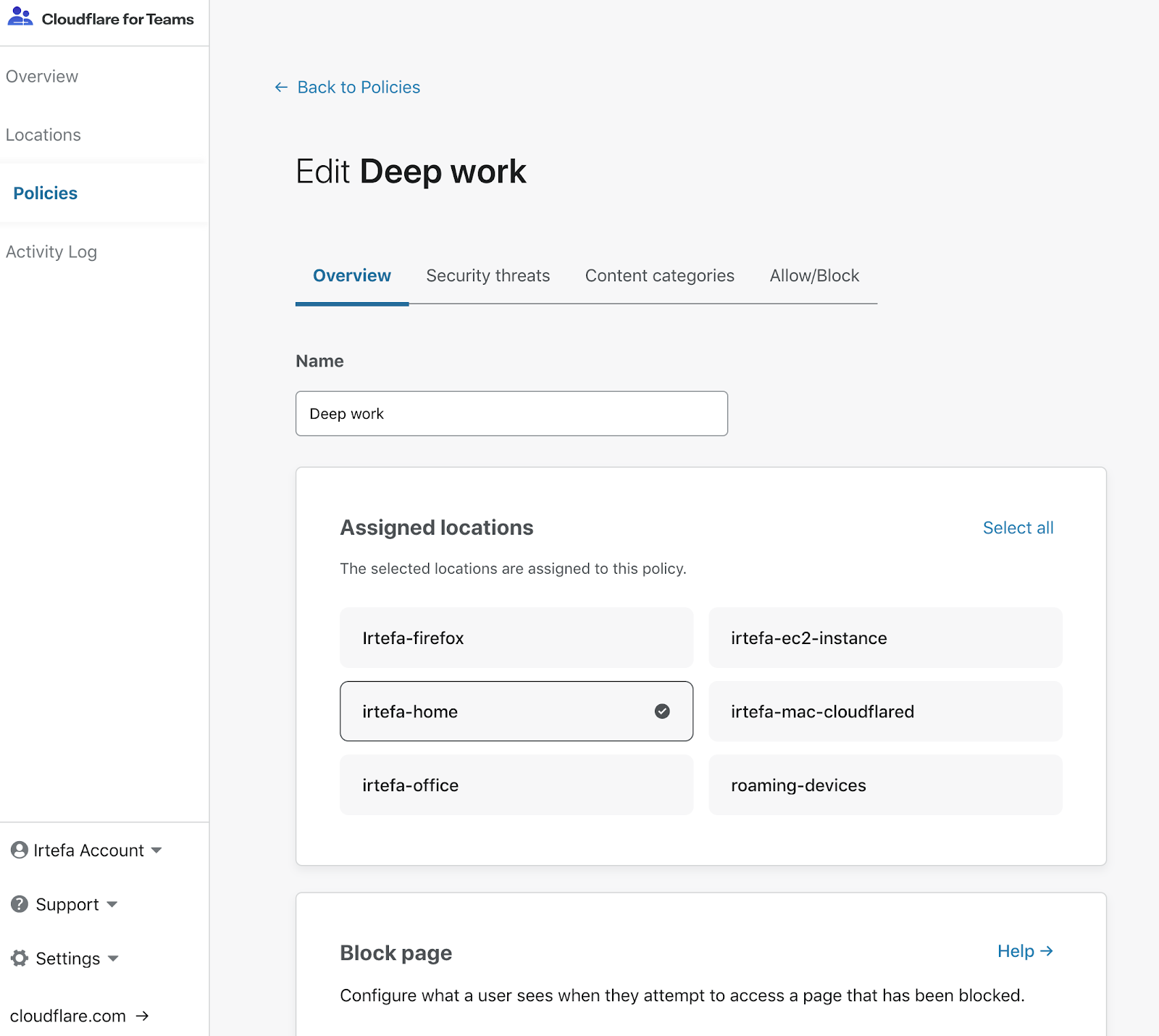Click the Settings gear icon
The width and height of the screenshot is (1159, 1036).
[20, 958]
